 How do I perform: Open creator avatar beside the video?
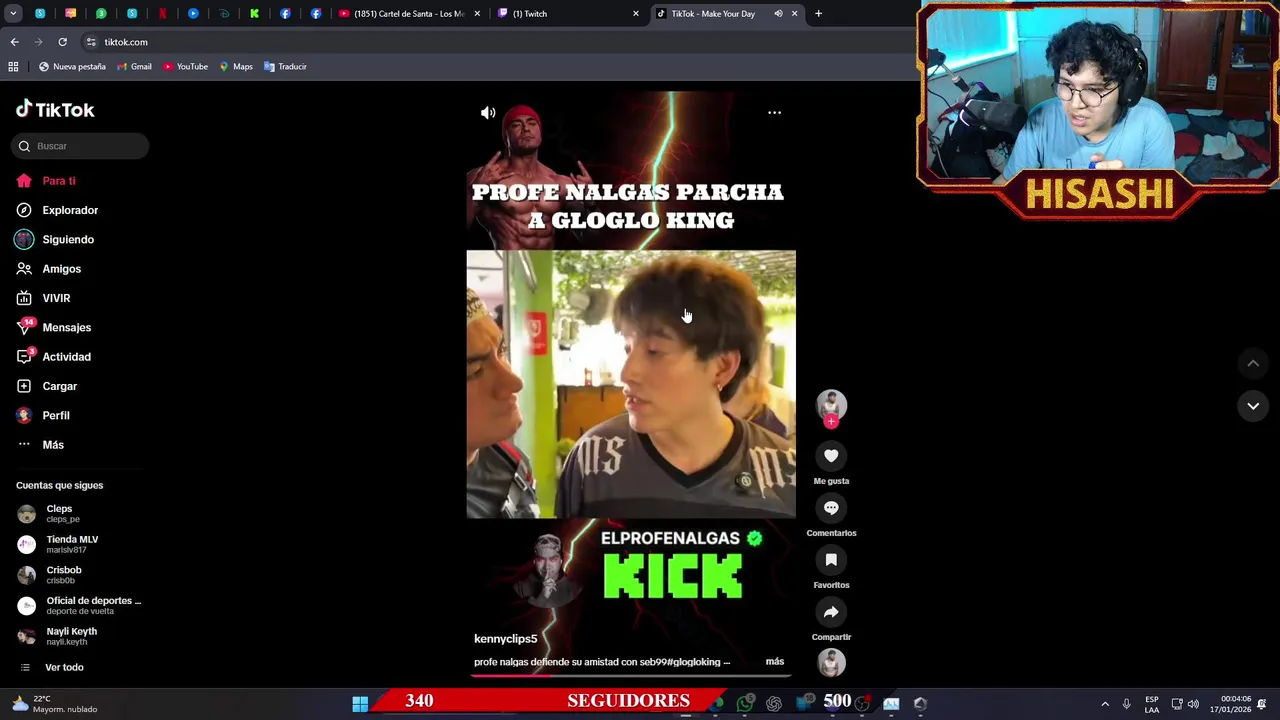[x=831, y=404]
